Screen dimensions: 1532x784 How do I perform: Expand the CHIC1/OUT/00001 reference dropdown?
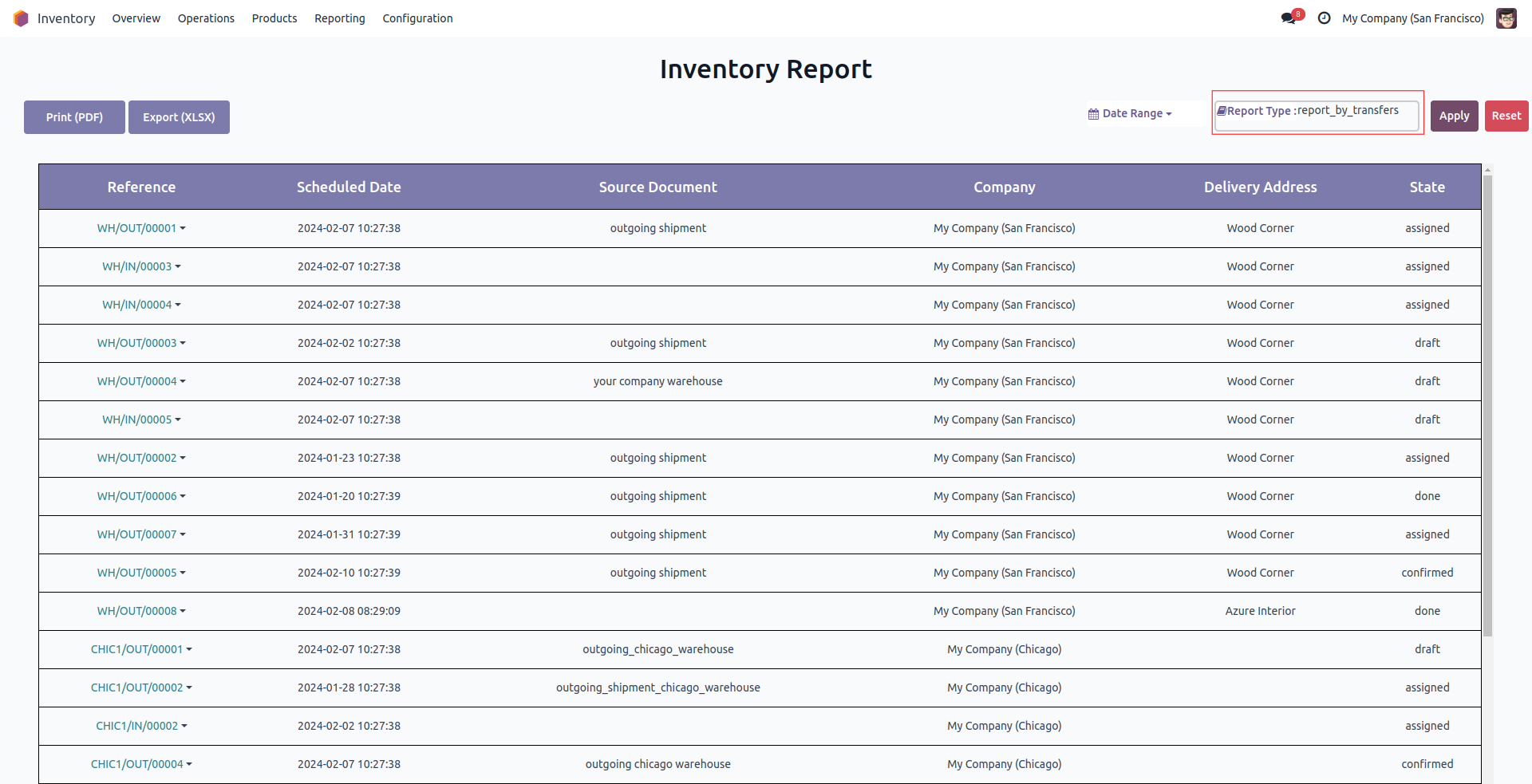pos(189,649)
